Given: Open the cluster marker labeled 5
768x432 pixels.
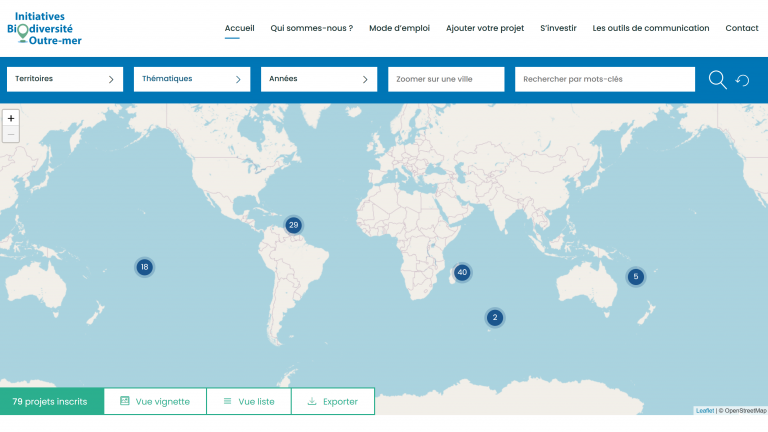Looking at the screenshot, I should 635,277.
